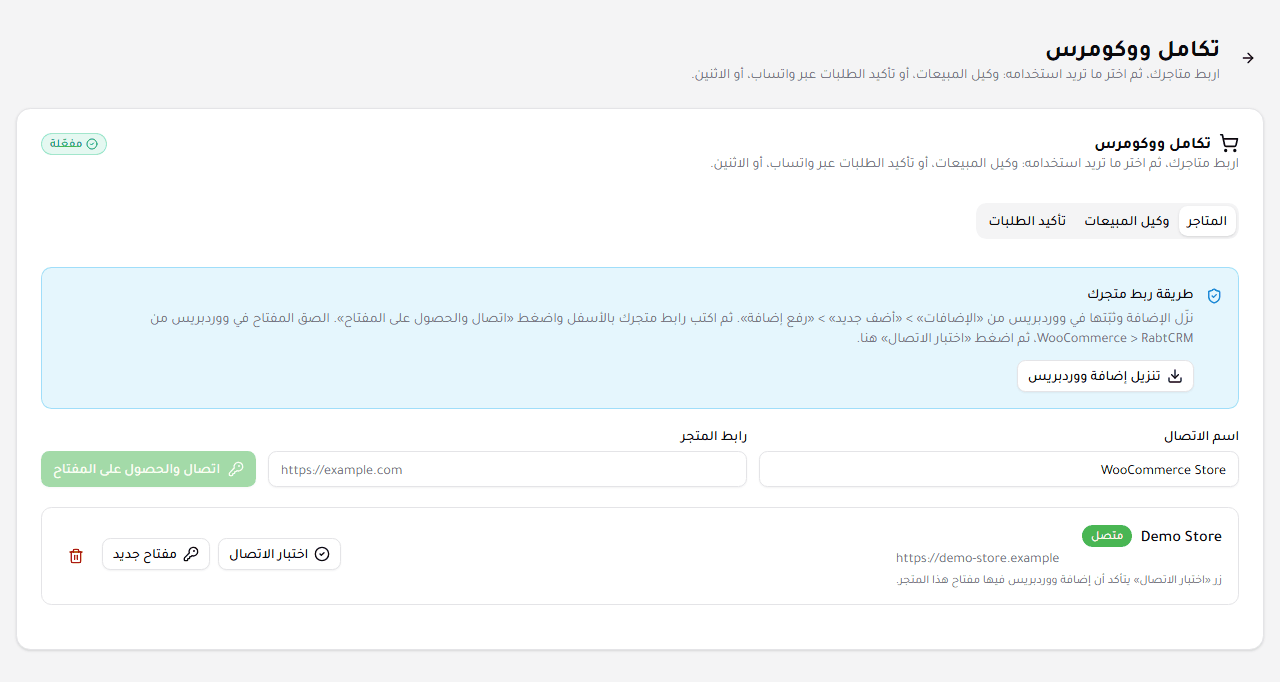Click the shield icon next to طريقة ربط متجرك
Viewport: 1280px width, 682px height.
(x=1214, y=295)
